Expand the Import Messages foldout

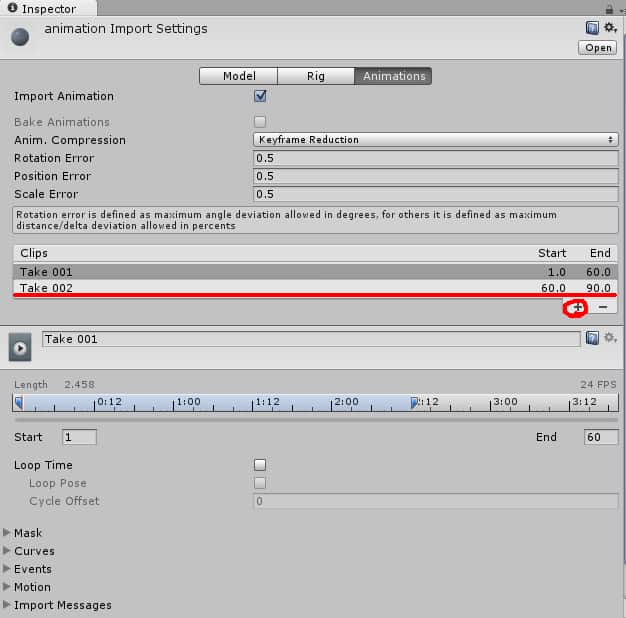tap(62, 605)
